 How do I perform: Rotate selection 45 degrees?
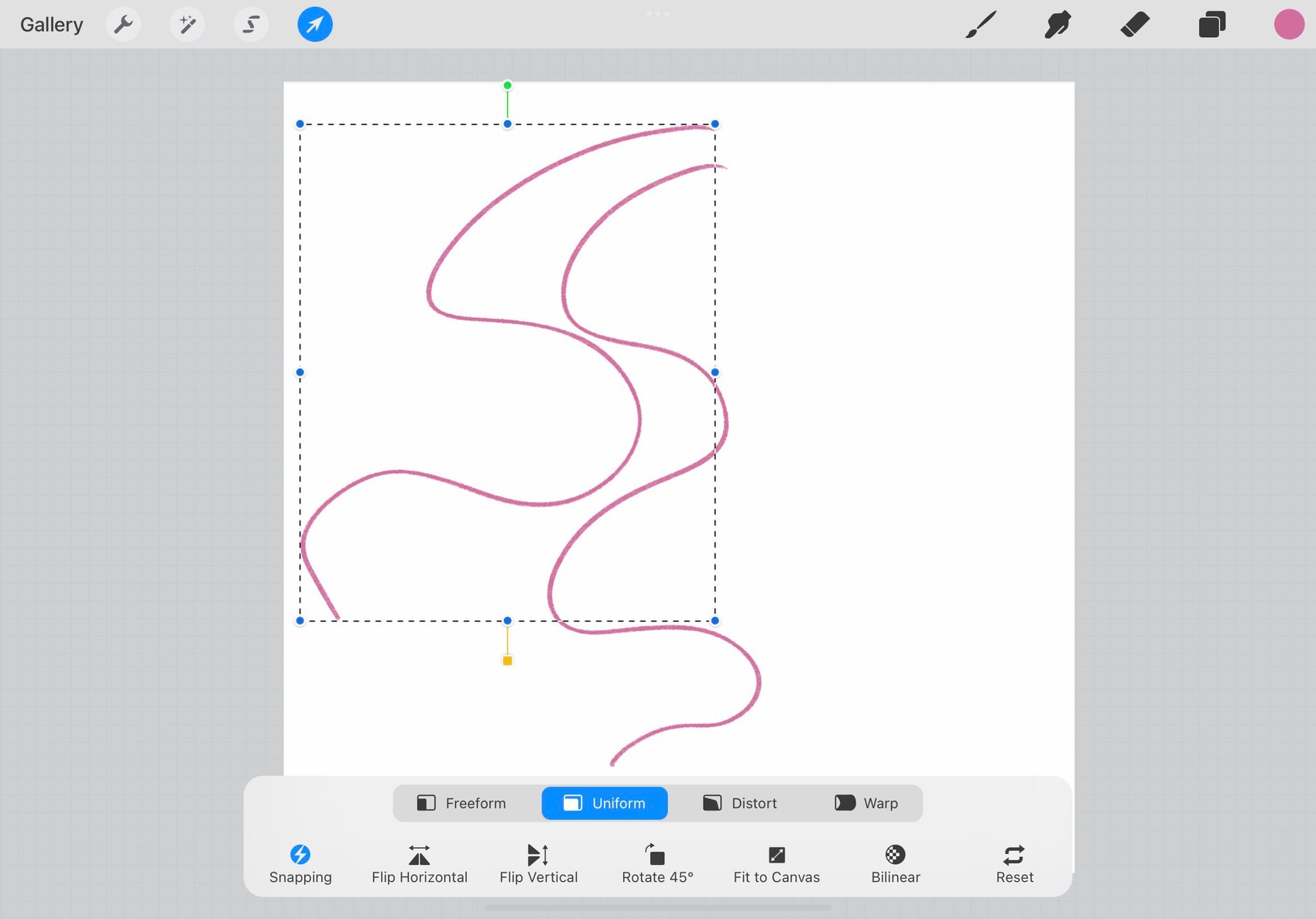pos(657,864)
